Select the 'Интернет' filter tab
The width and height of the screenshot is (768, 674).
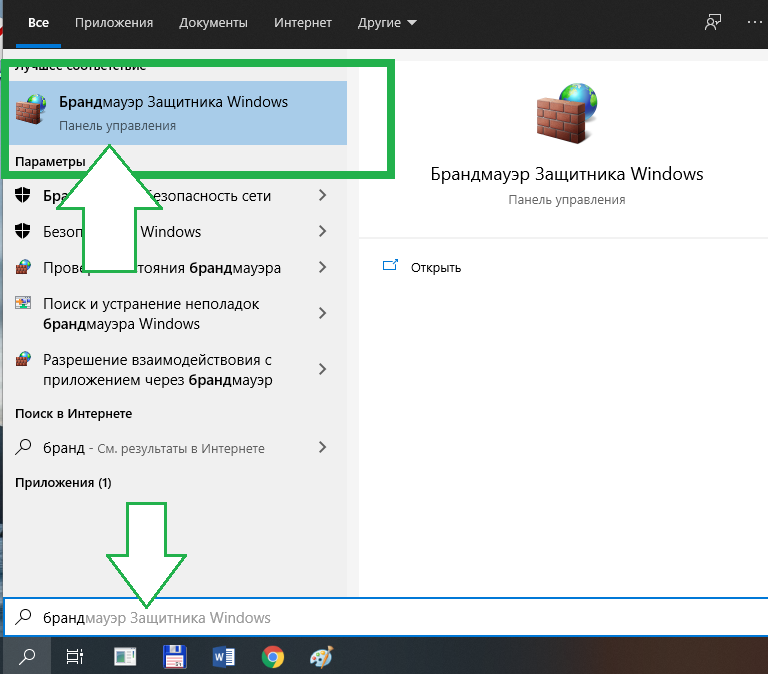point(304,21)
